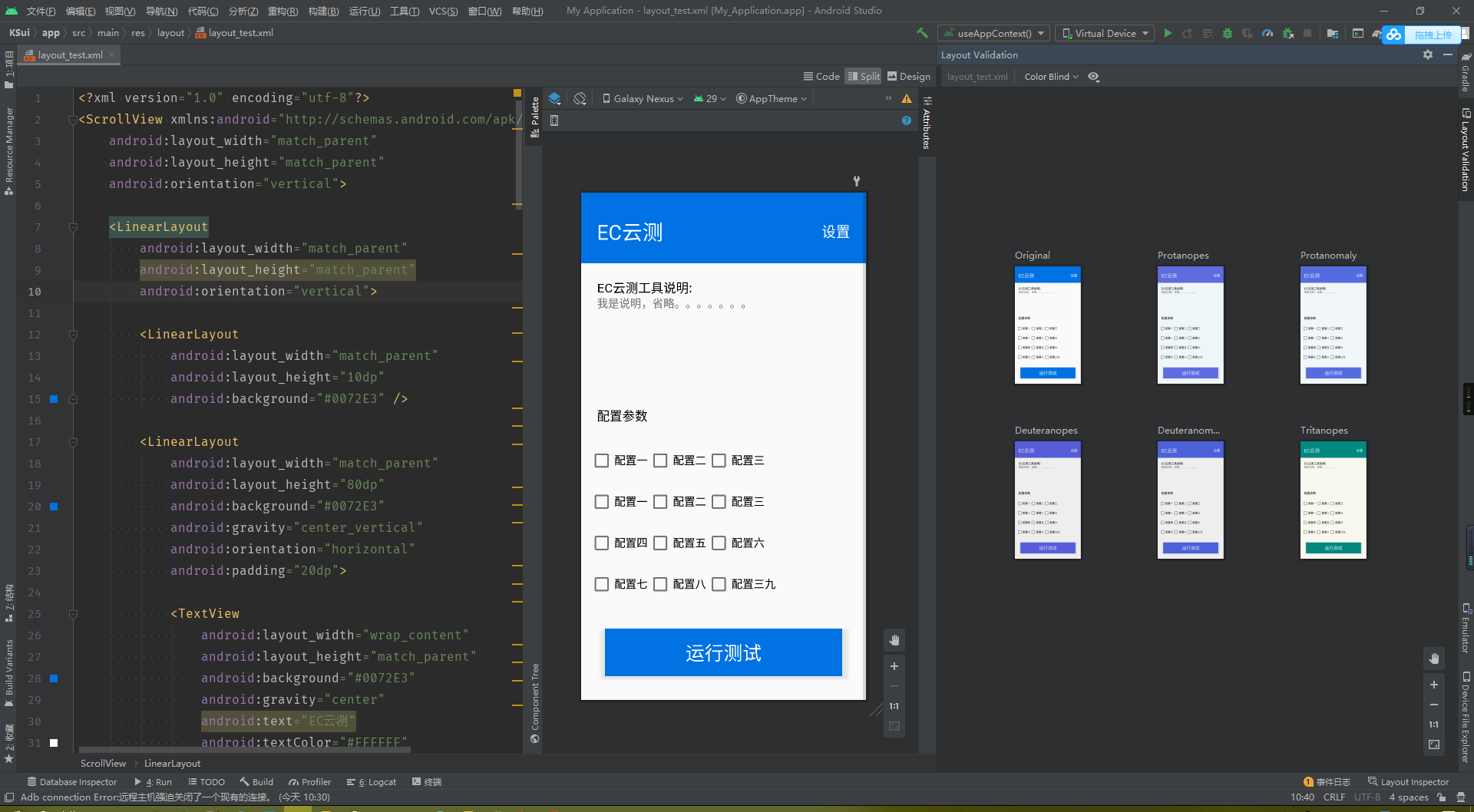Open the Layout Validation settings gear
This screenshot has height=812, width=1474.
1427,54
